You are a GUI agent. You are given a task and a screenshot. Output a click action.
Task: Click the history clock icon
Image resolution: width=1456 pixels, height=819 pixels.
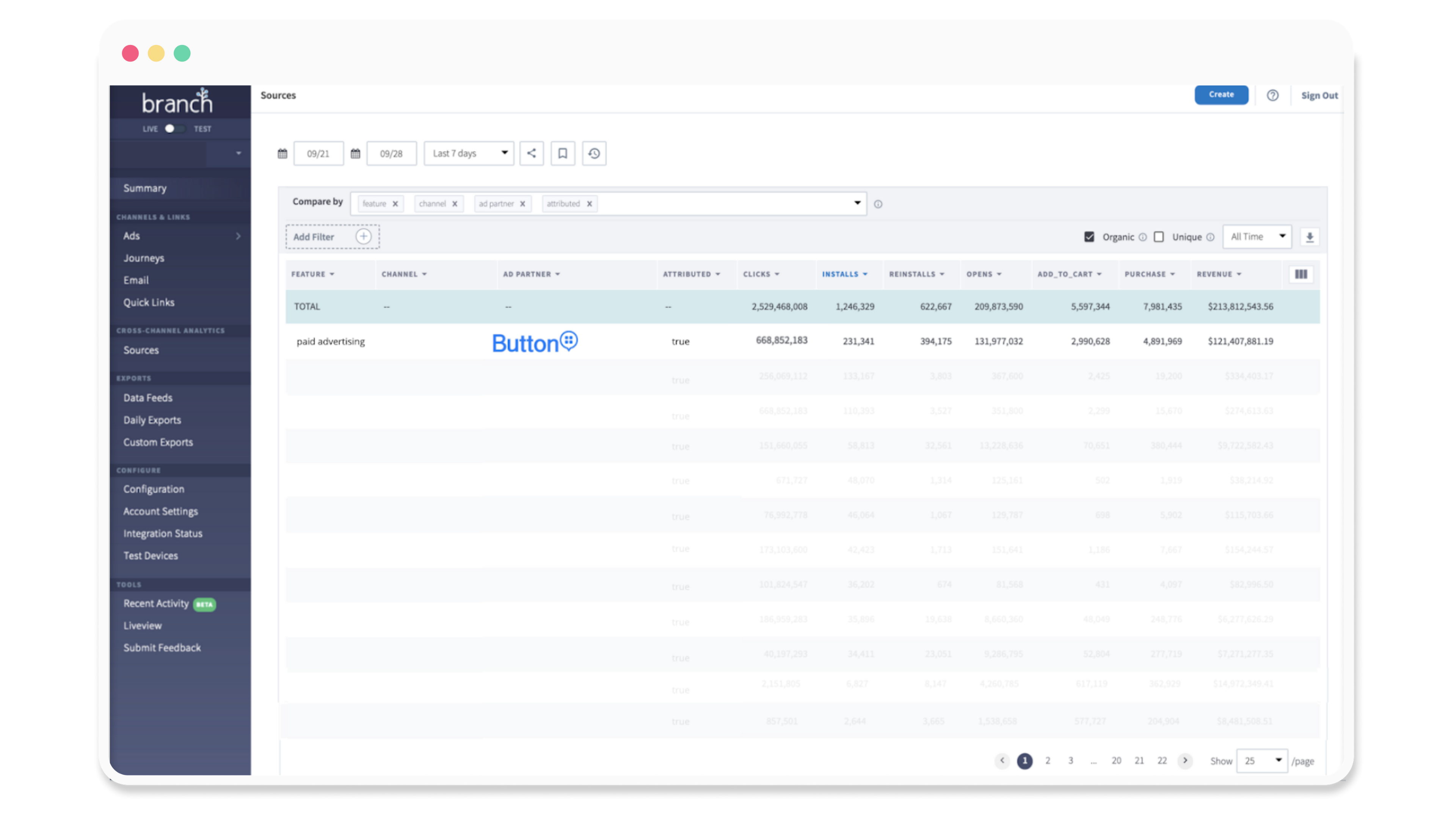pos(593,153)
